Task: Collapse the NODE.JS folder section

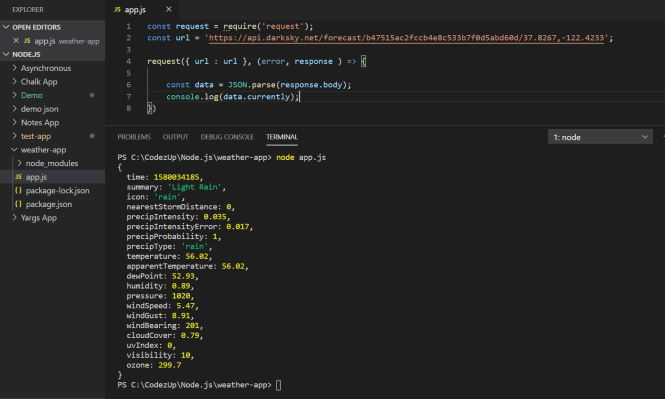Action: click(6, 54)
